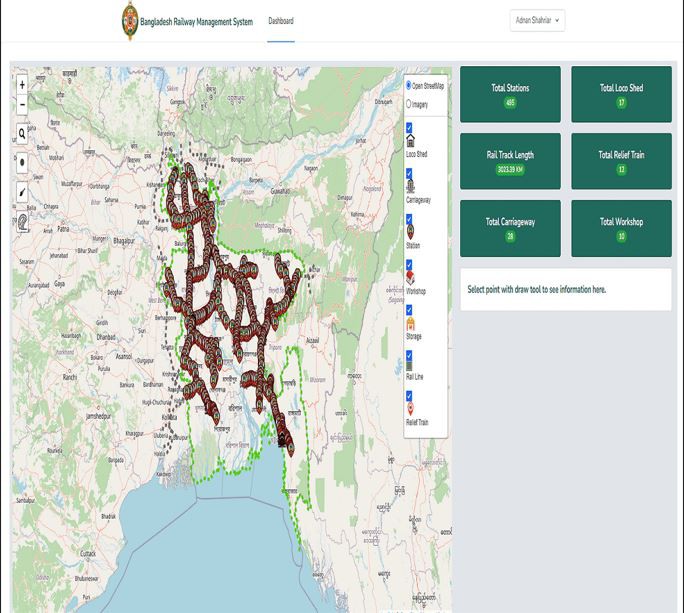Click the Aizawl city label on map

click(x=312, y=340)
